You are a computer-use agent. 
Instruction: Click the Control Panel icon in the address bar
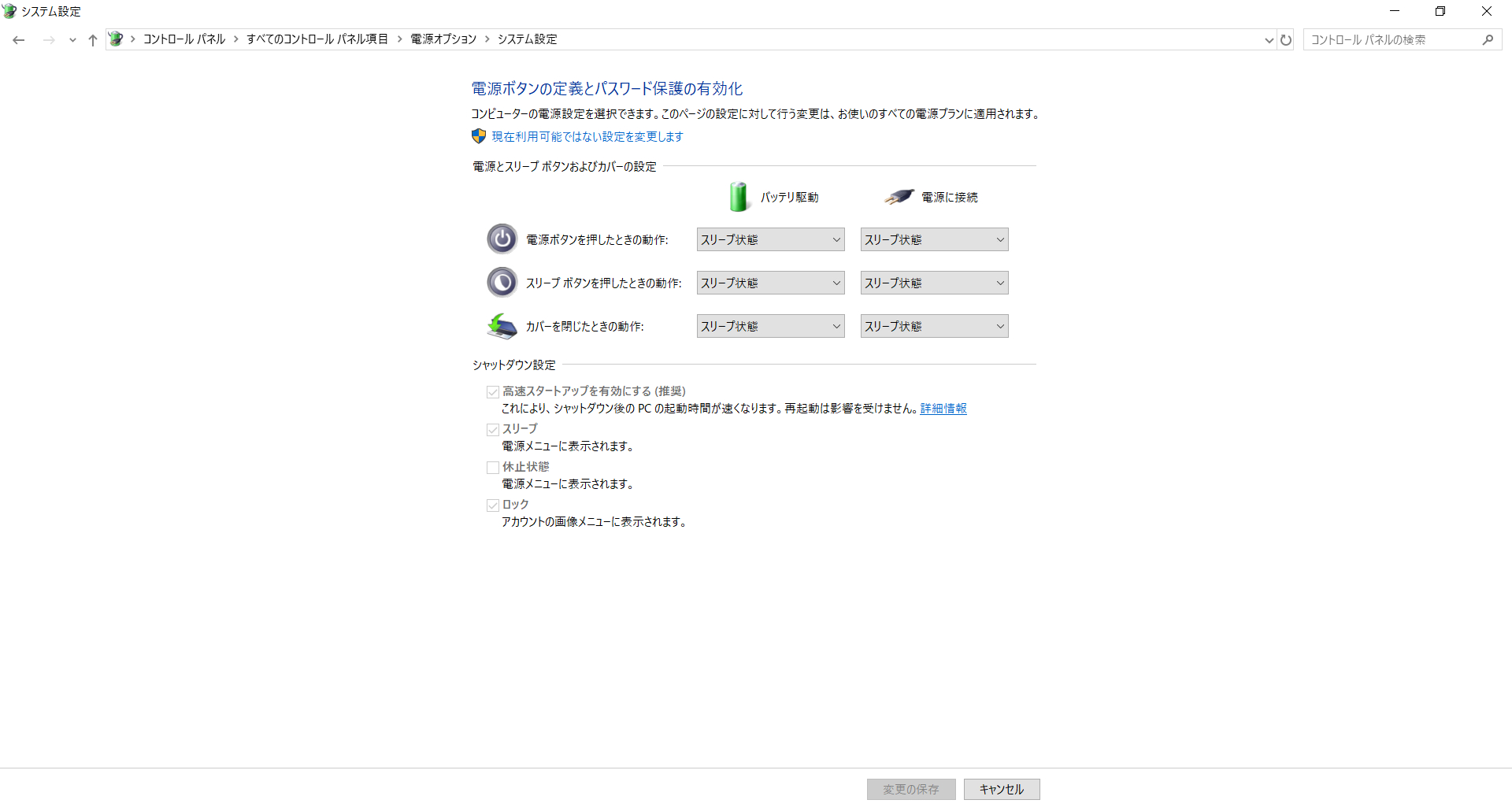click(116, 39)
